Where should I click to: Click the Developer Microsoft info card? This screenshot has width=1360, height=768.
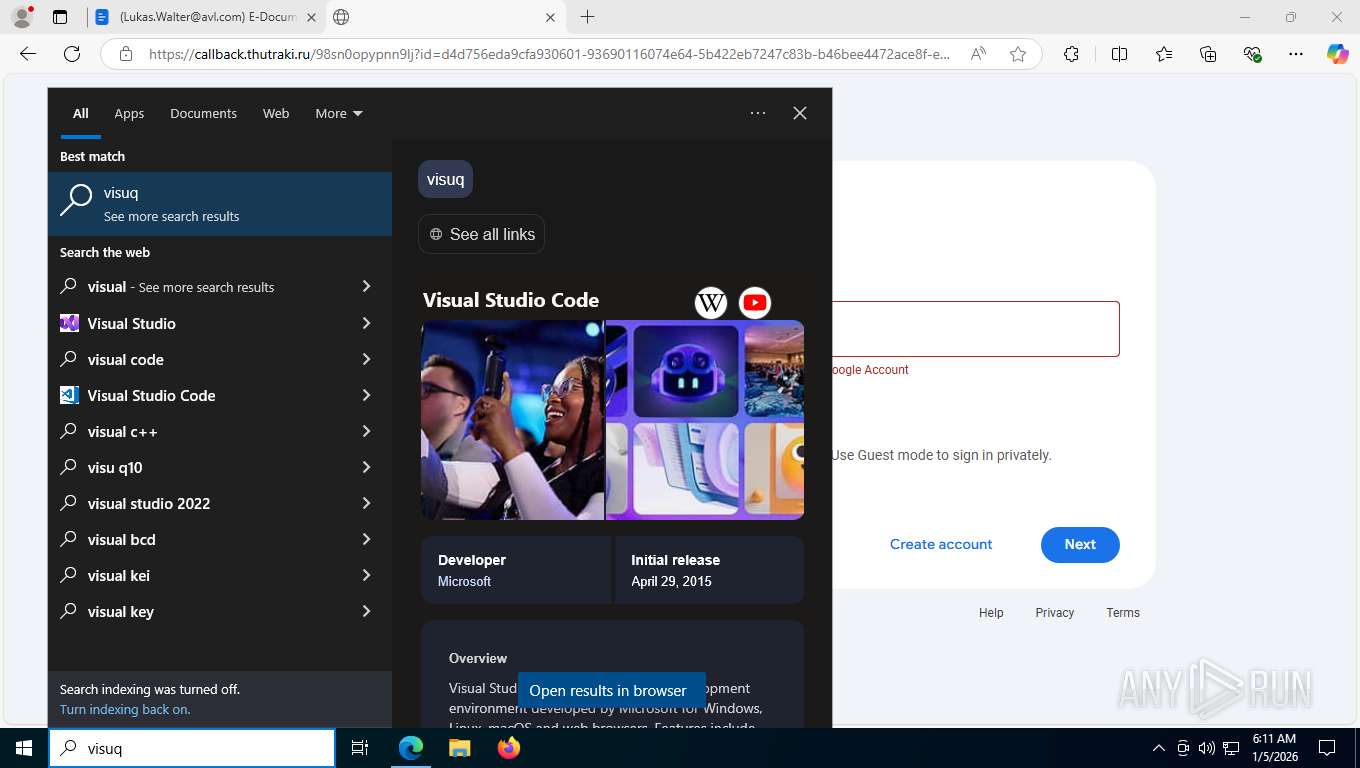[x=516, y=570]
